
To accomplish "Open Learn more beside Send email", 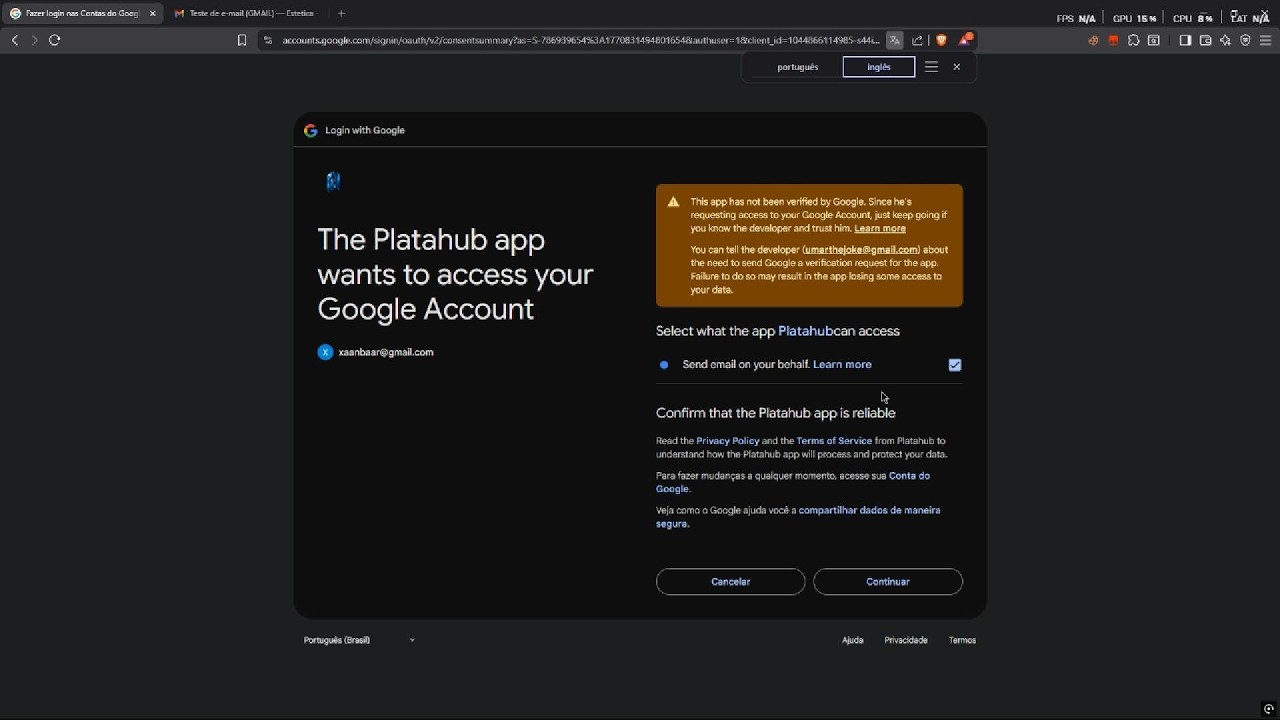I will coord(842,365).
